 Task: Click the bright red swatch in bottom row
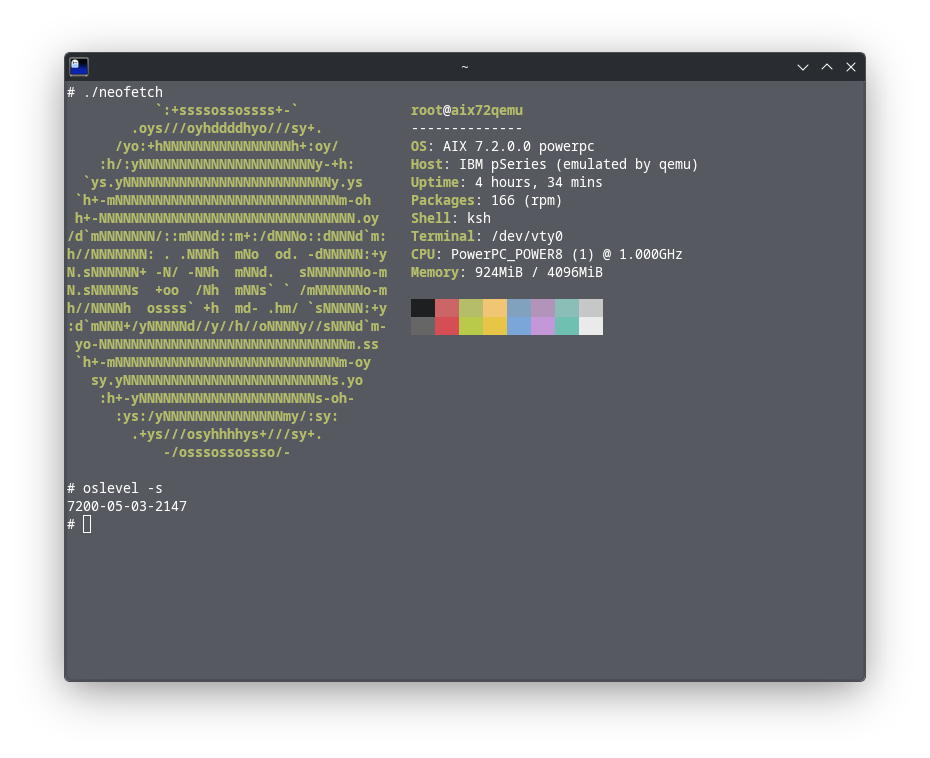pos(447,326)
